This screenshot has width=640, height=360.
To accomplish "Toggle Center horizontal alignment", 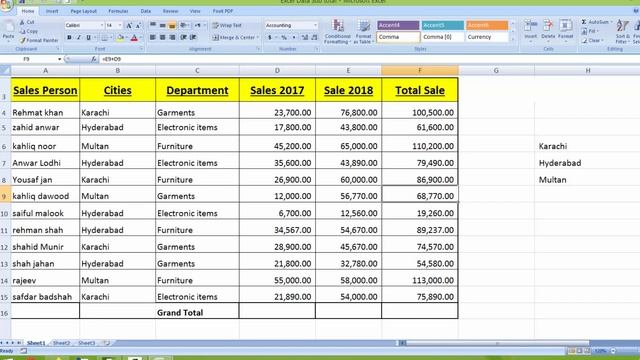I will (162, 37).
